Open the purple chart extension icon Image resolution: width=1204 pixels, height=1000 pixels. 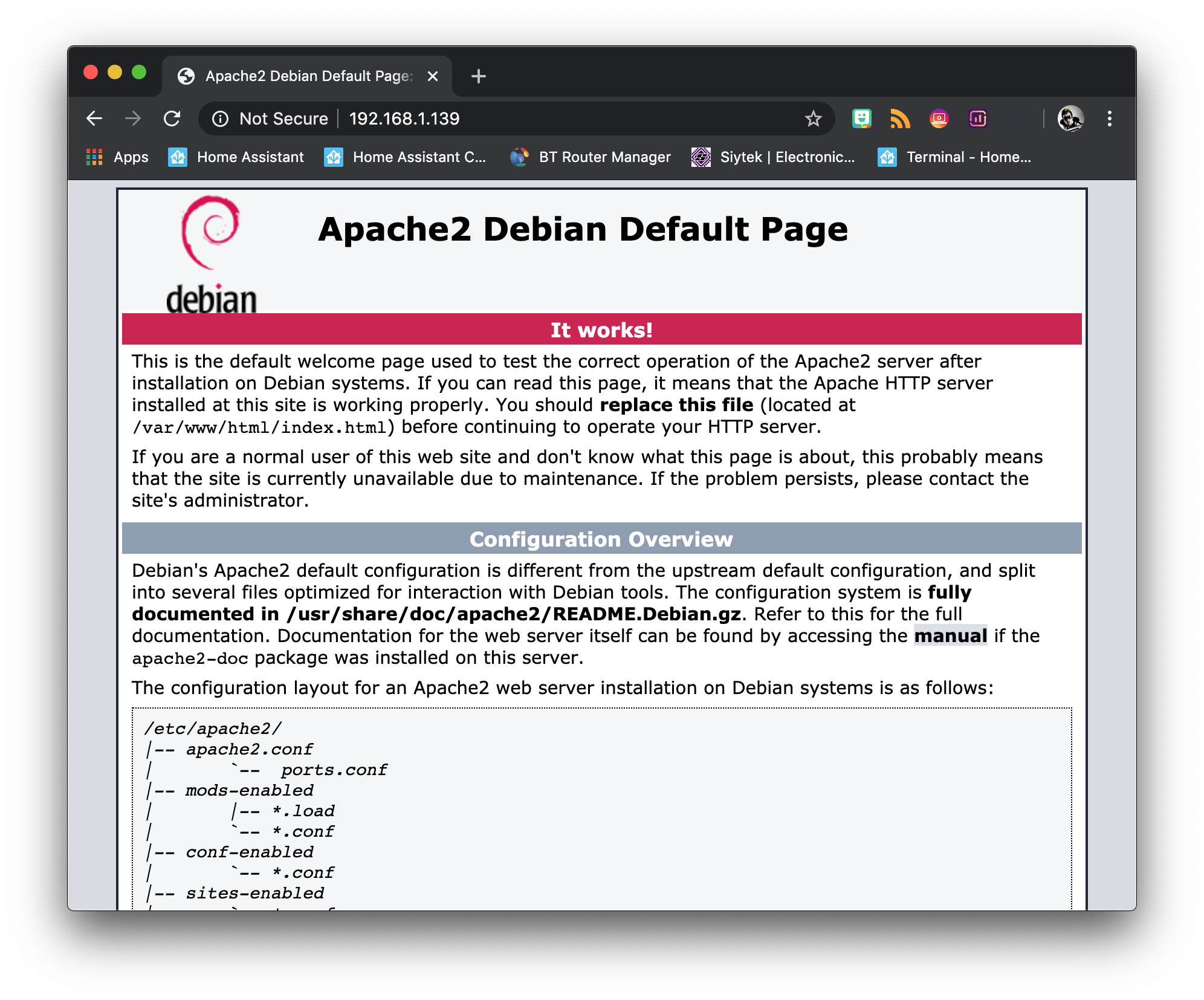[x=977, y=119]
